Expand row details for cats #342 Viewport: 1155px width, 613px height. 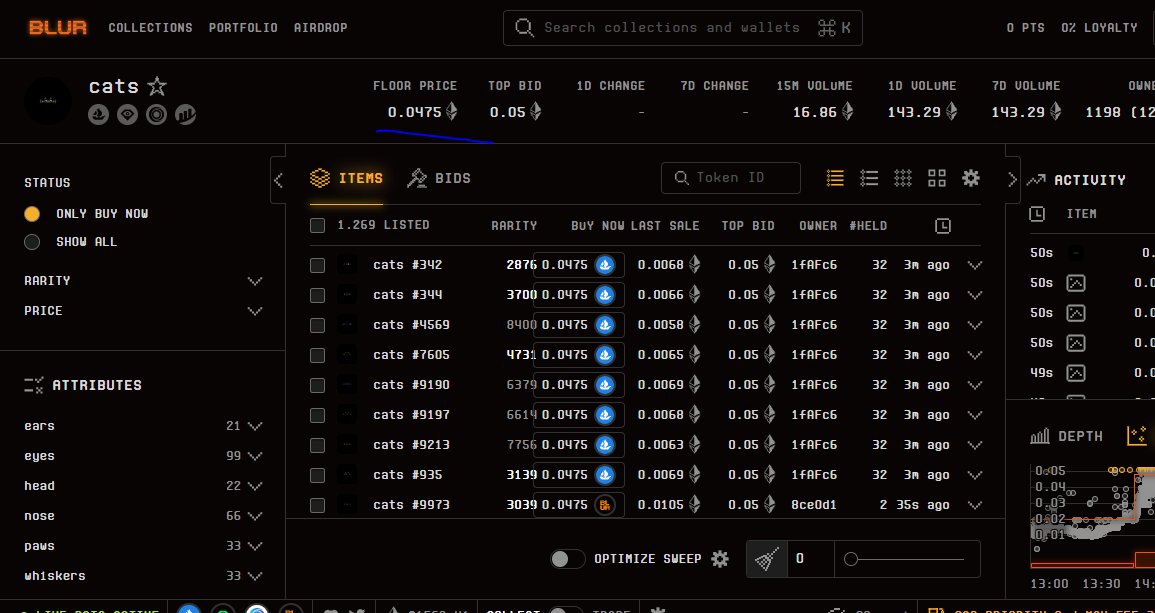coord(975,265)
